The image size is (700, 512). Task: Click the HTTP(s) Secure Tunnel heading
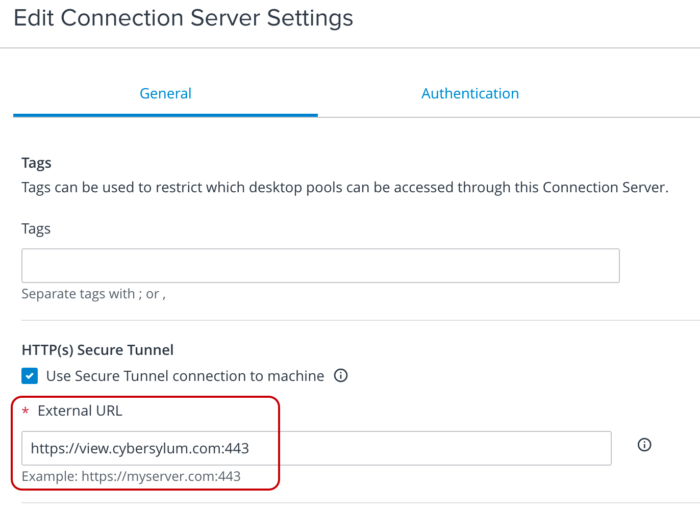[97, 350]
